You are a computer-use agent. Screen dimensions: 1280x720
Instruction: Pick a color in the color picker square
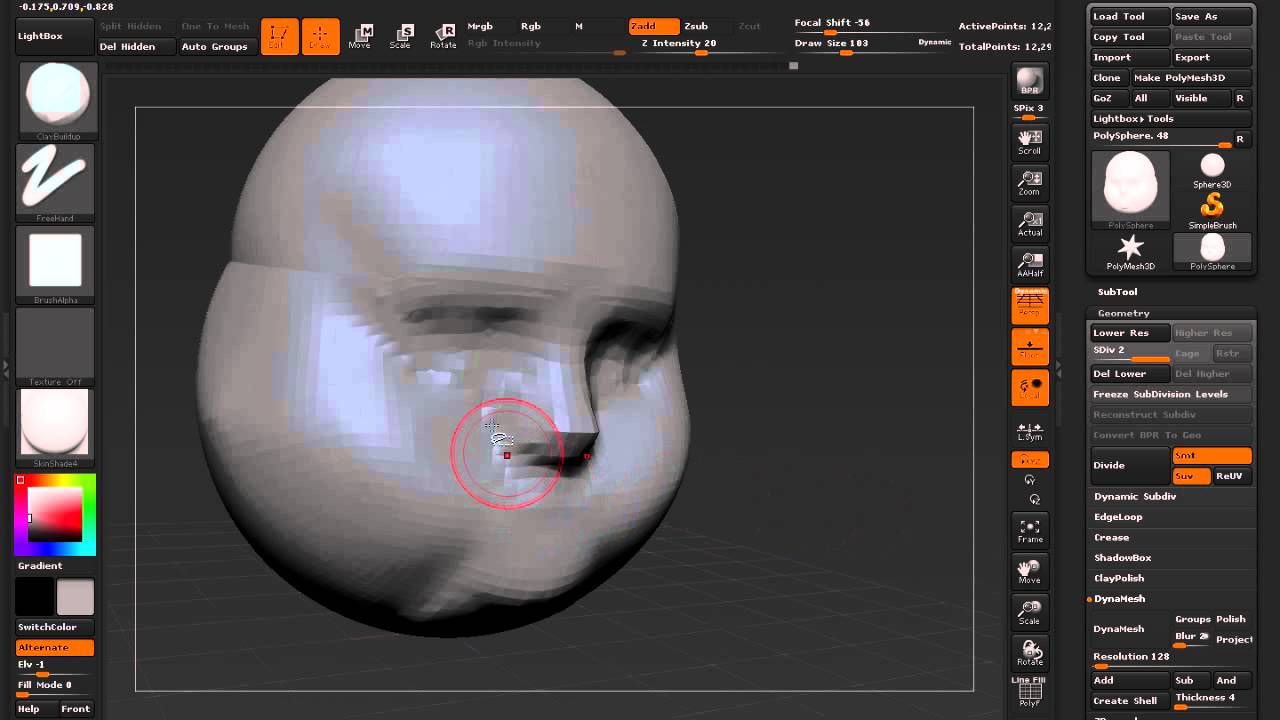coord(55,515)
